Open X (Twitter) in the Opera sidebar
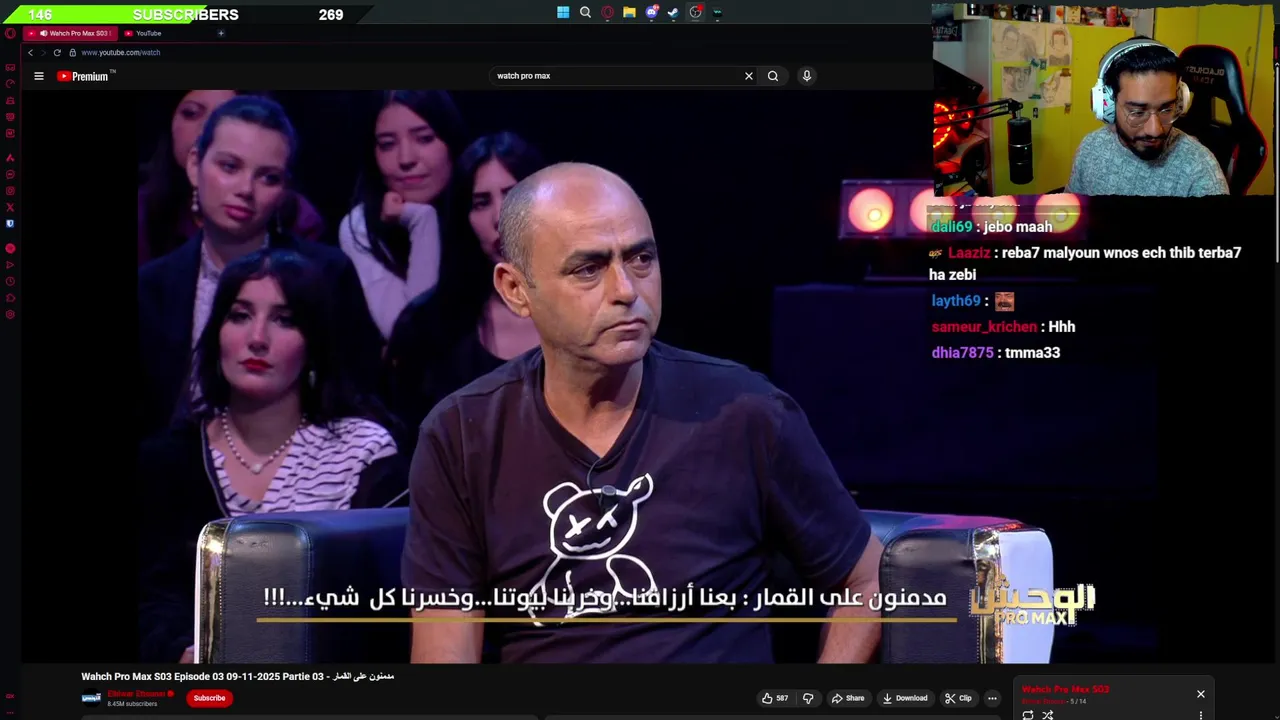This screenshot has width=1280, height=720. click(x=10, y=207)
